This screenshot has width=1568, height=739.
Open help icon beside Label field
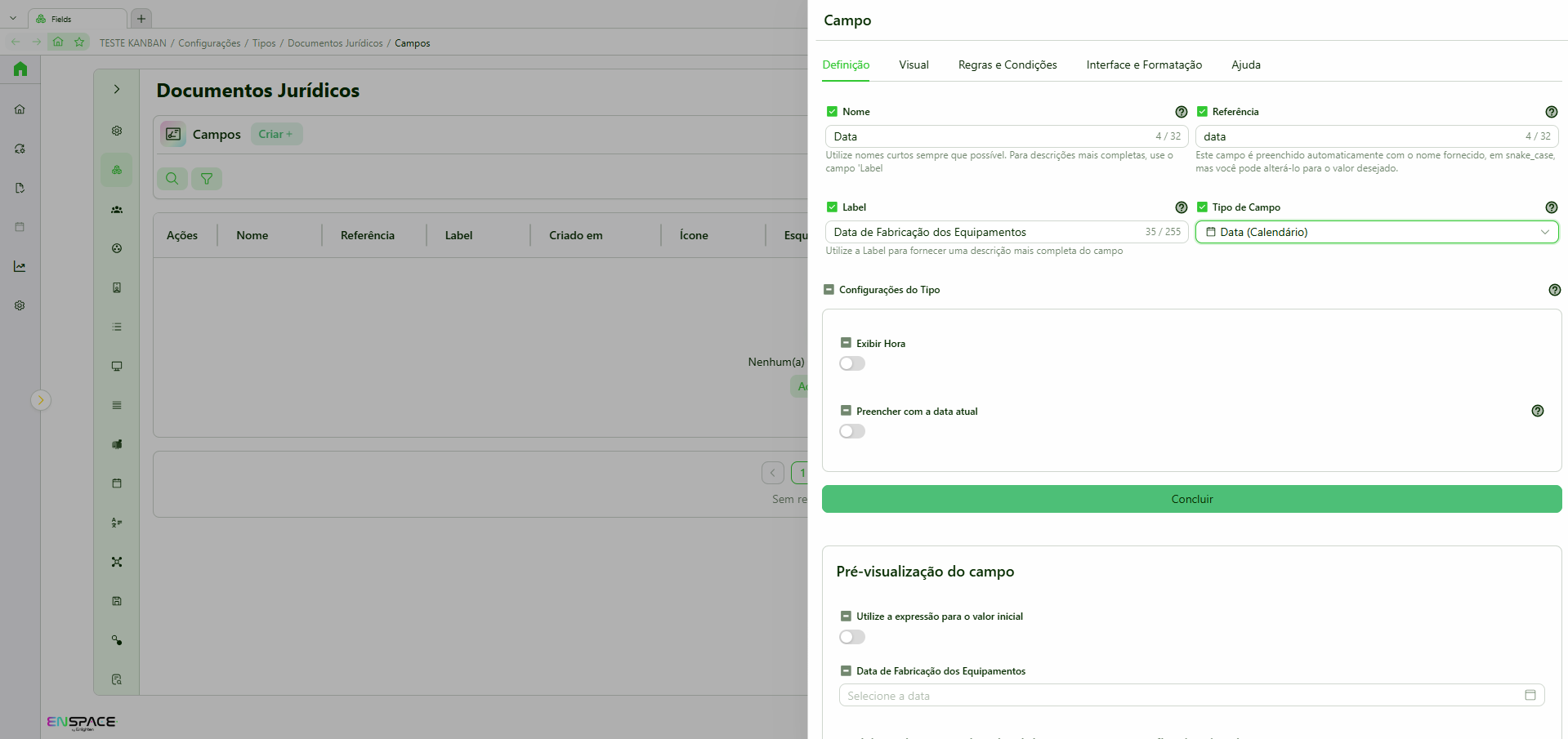1181,207
